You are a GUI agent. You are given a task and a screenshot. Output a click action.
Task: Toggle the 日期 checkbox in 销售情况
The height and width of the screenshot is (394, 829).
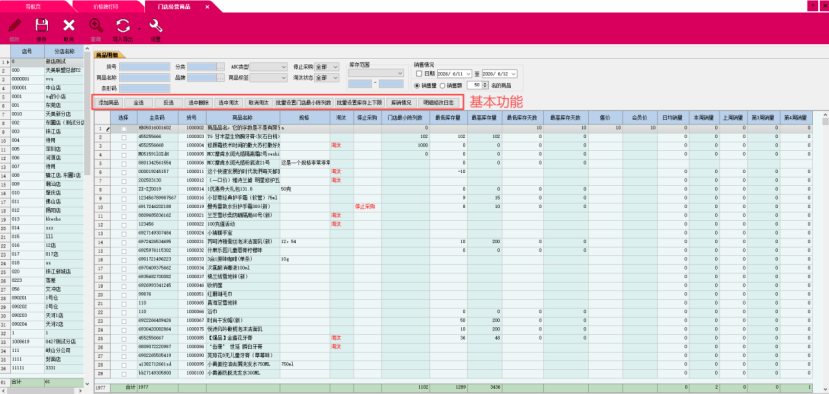tap(419, 74)
